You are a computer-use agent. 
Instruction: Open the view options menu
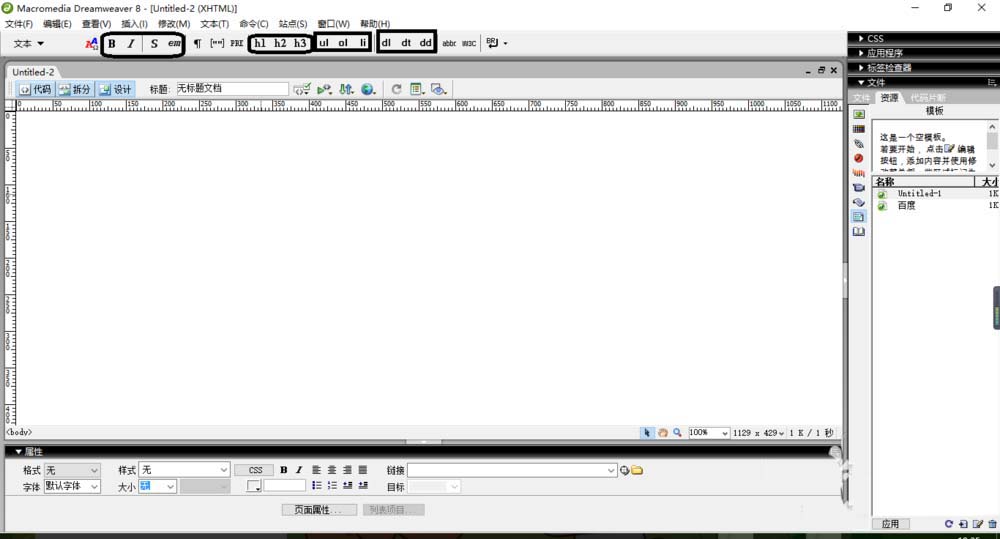click(417, 89)
